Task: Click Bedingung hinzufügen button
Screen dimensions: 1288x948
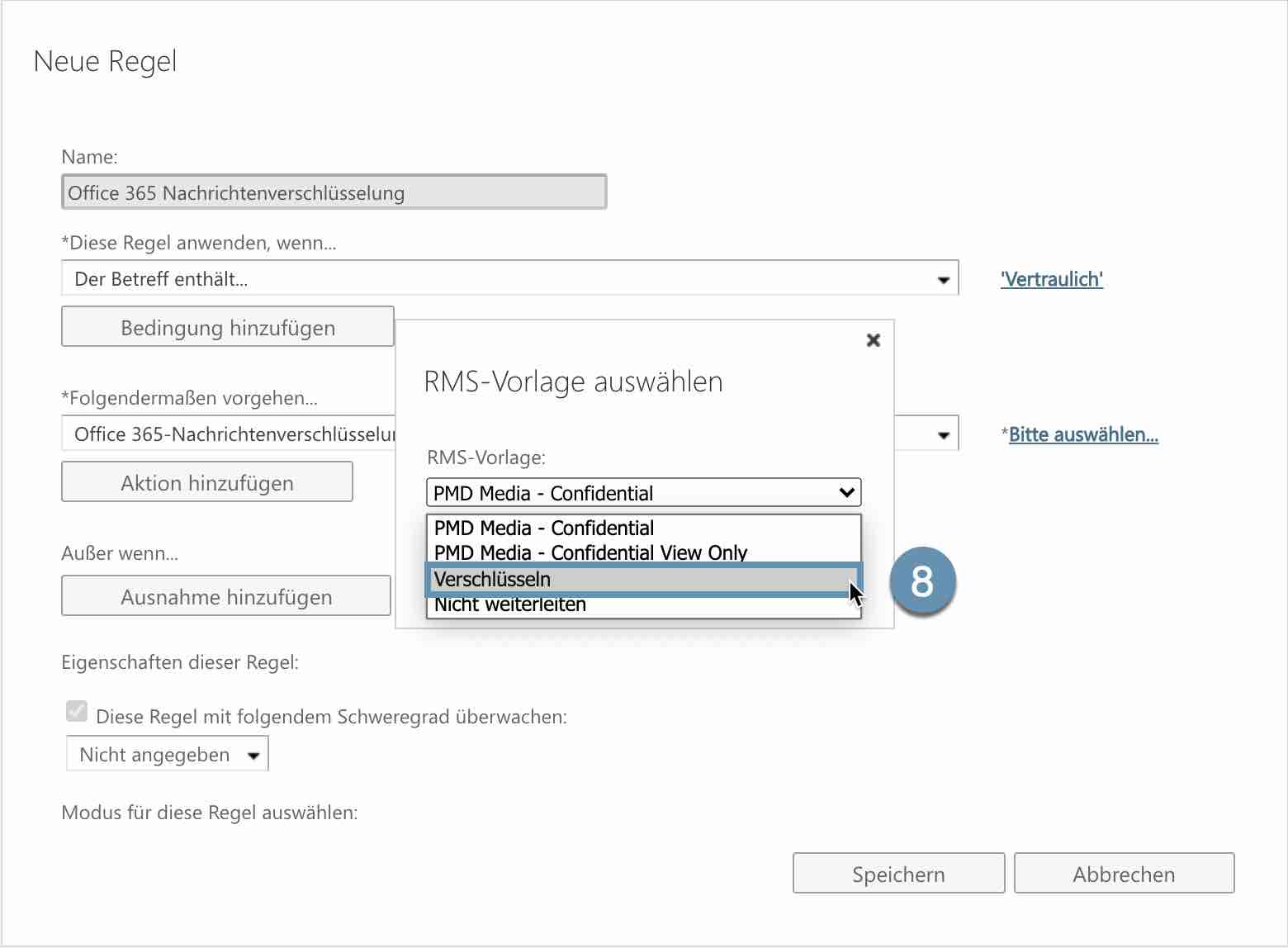Action: pyautogui.click(x=228, y=327)
